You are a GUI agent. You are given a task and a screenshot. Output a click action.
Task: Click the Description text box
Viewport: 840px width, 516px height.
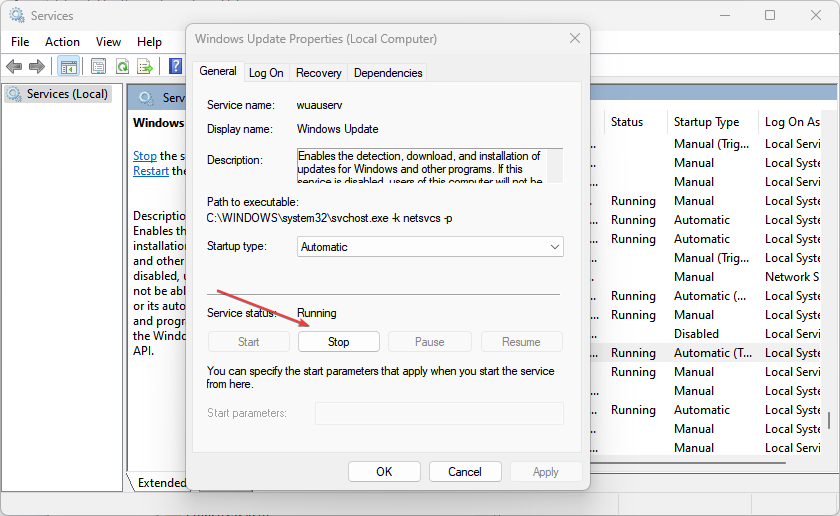coord(430,166)
